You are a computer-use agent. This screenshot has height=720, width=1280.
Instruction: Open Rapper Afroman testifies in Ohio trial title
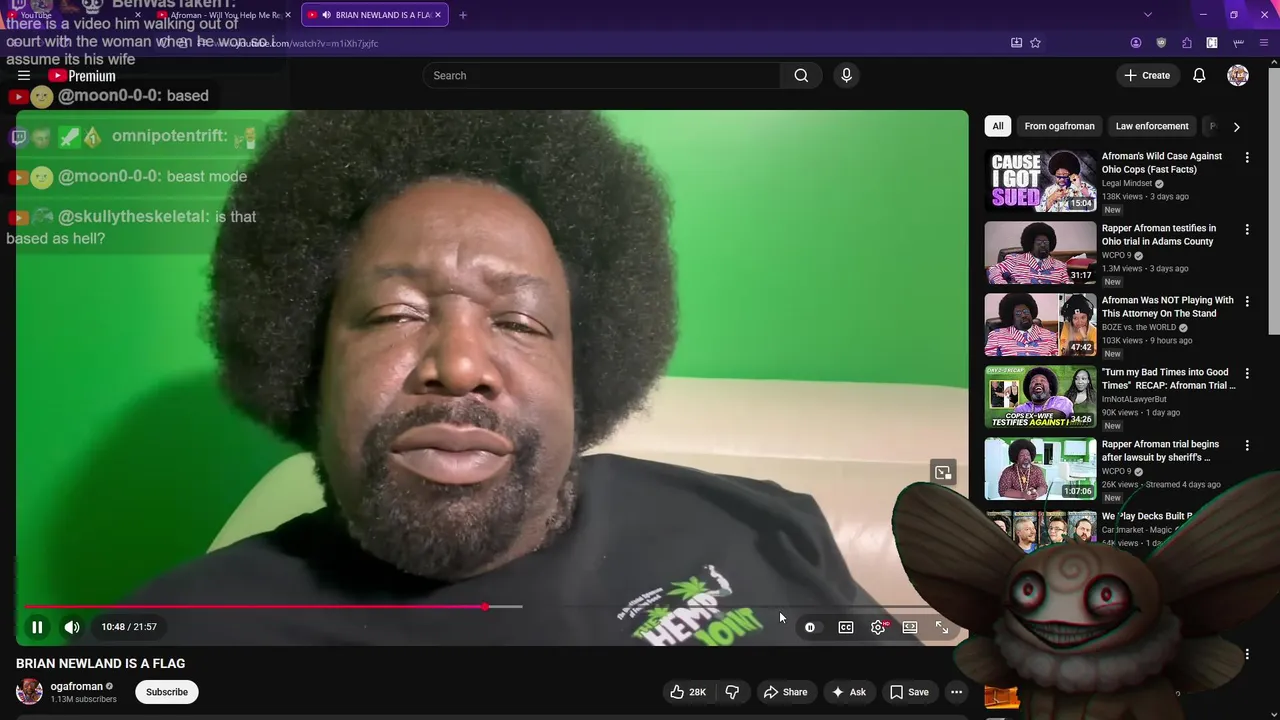(1159, 235)
